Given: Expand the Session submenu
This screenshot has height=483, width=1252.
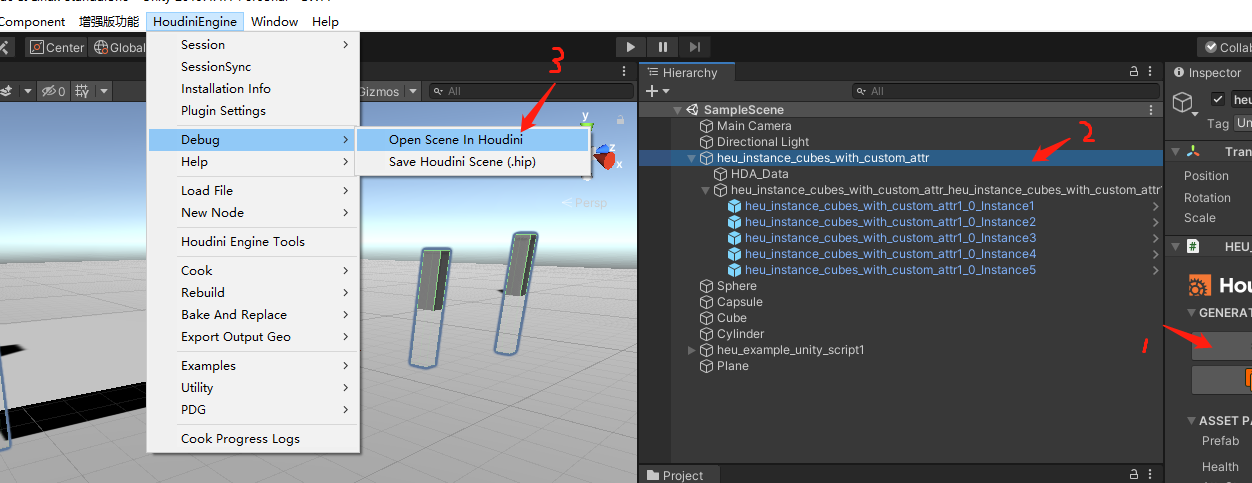Looking at the screenshot, I should (253, 45).
